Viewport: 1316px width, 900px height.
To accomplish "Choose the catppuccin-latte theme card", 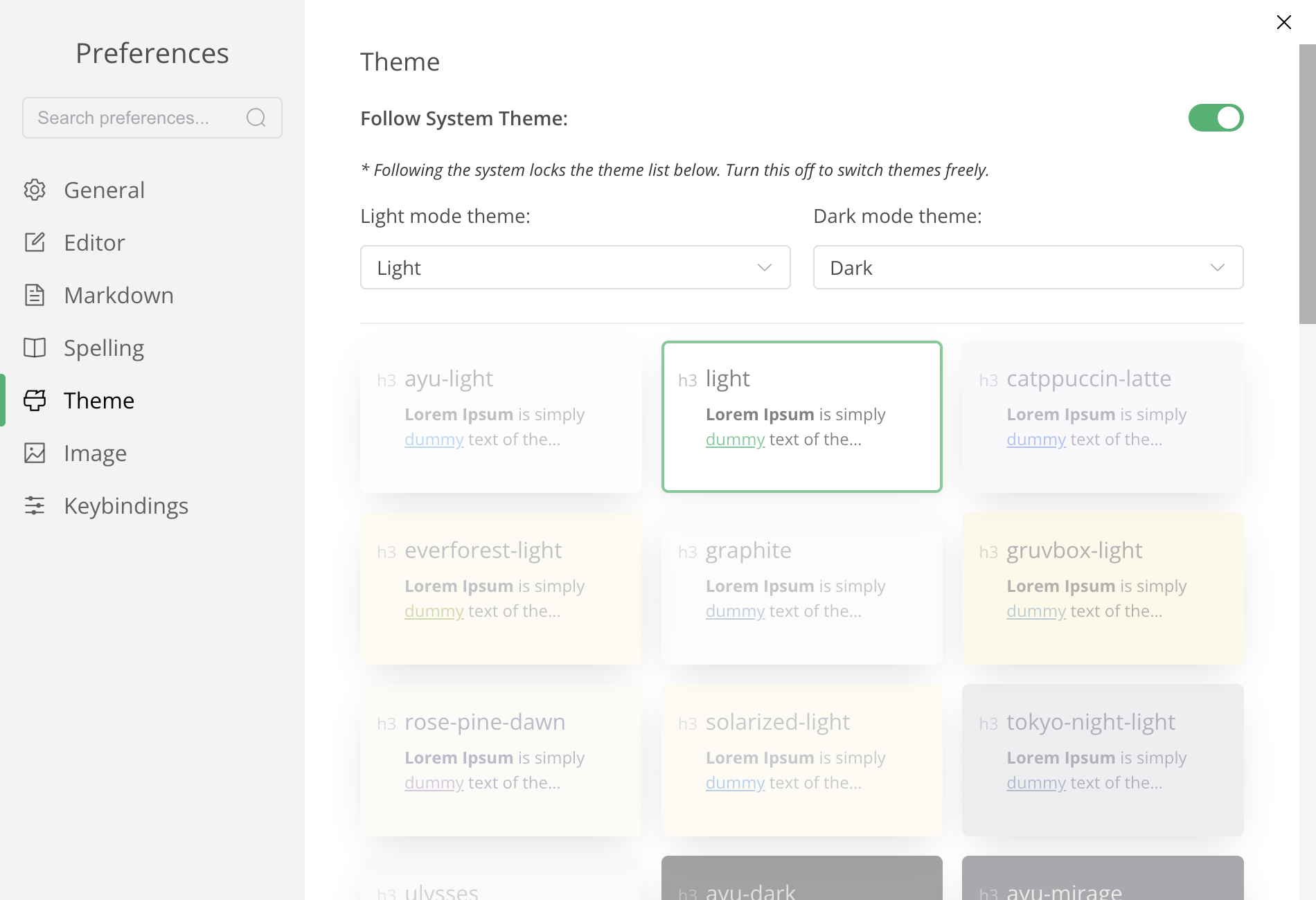I will 1103,417.
